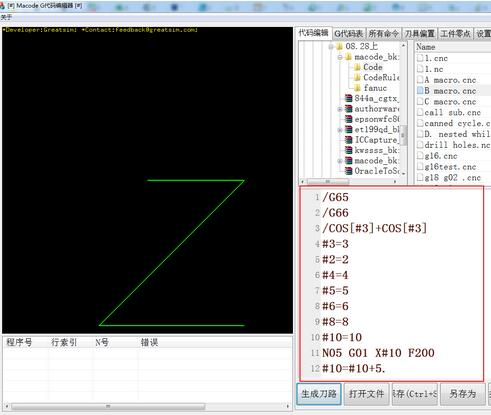Select the Code folder icon in tree
Screen dimensions: 491x415
pos(357,67)
